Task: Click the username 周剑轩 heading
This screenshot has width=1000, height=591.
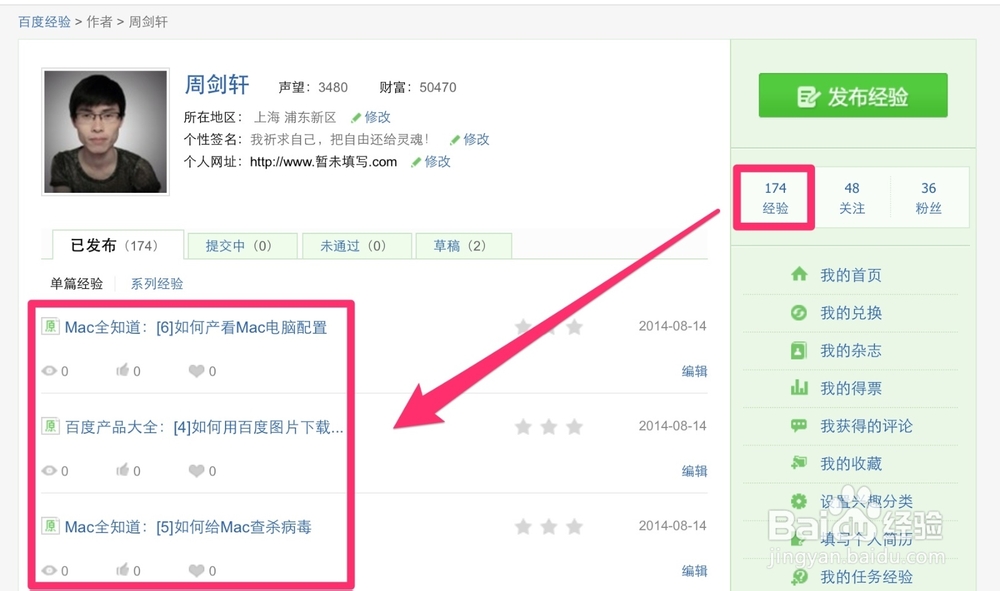Action: [217, 85]
